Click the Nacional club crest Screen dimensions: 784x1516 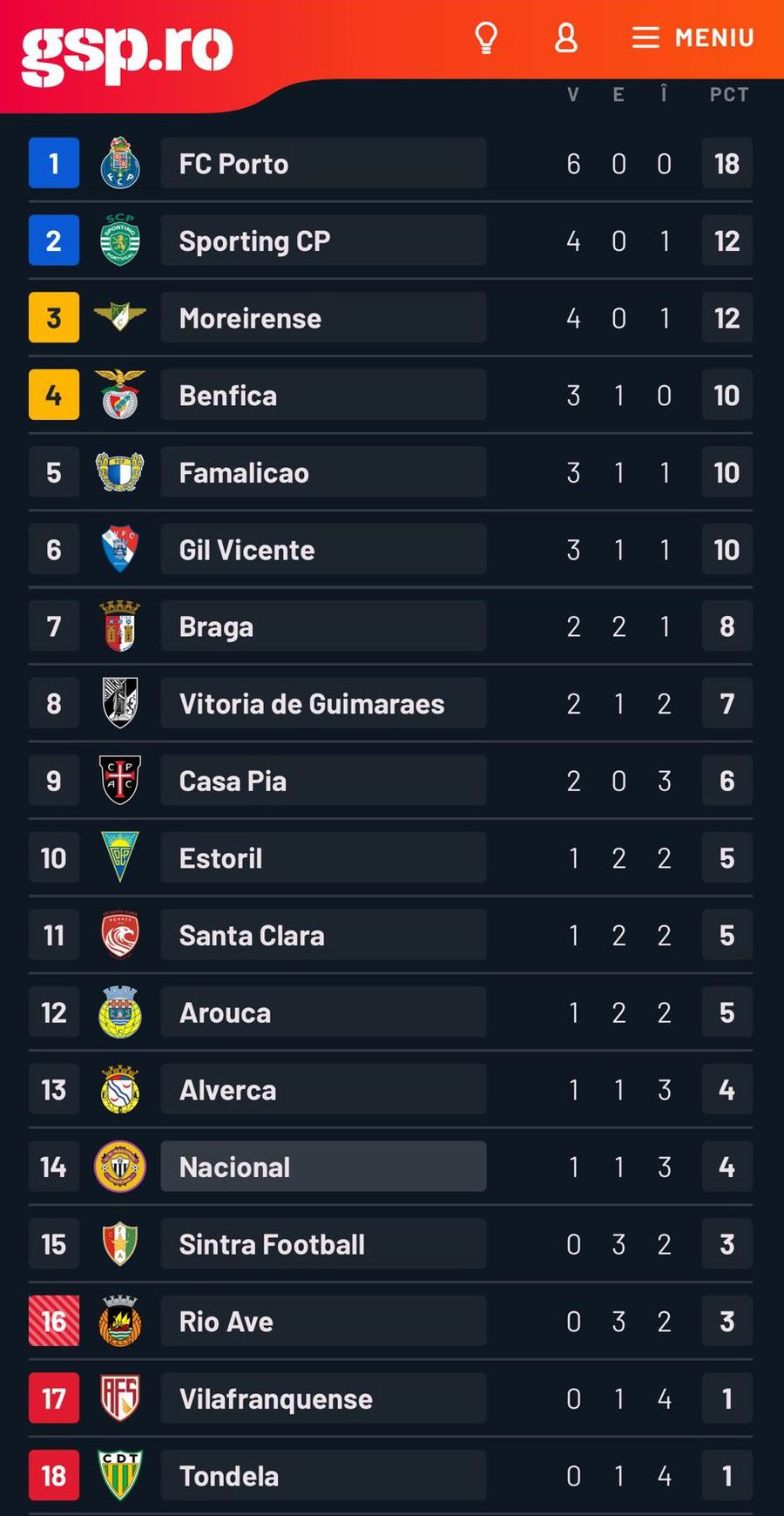tap(120, 1167)
